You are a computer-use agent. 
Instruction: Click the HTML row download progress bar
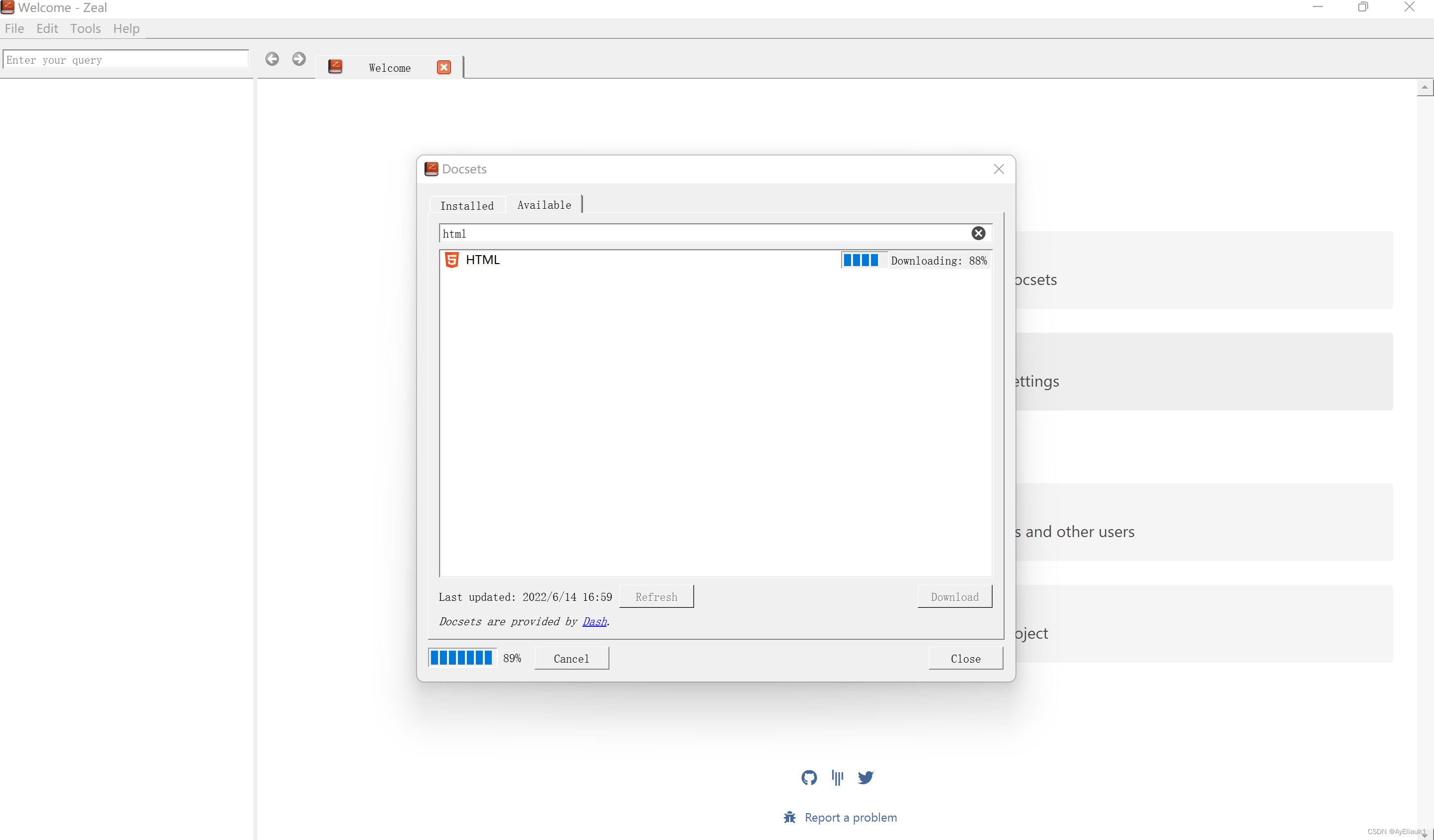click(864, 260)
